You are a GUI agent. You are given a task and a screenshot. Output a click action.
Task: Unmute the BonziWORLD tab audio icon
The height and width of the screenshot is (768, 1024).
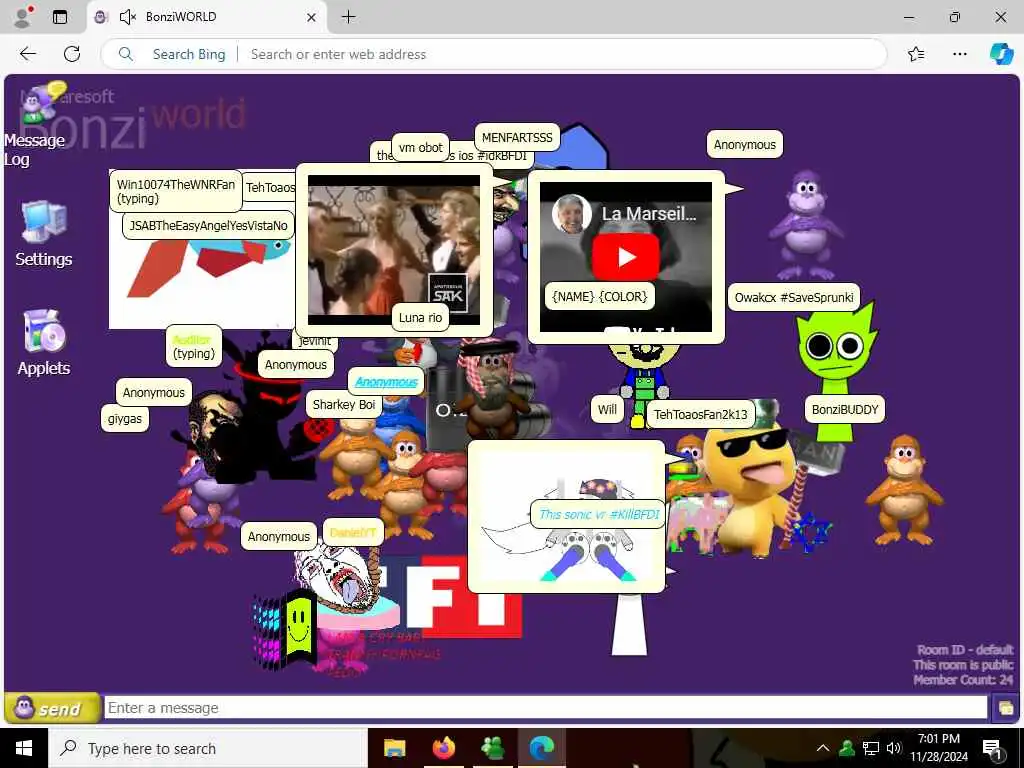pyautogui.click(x=127, y=17)
